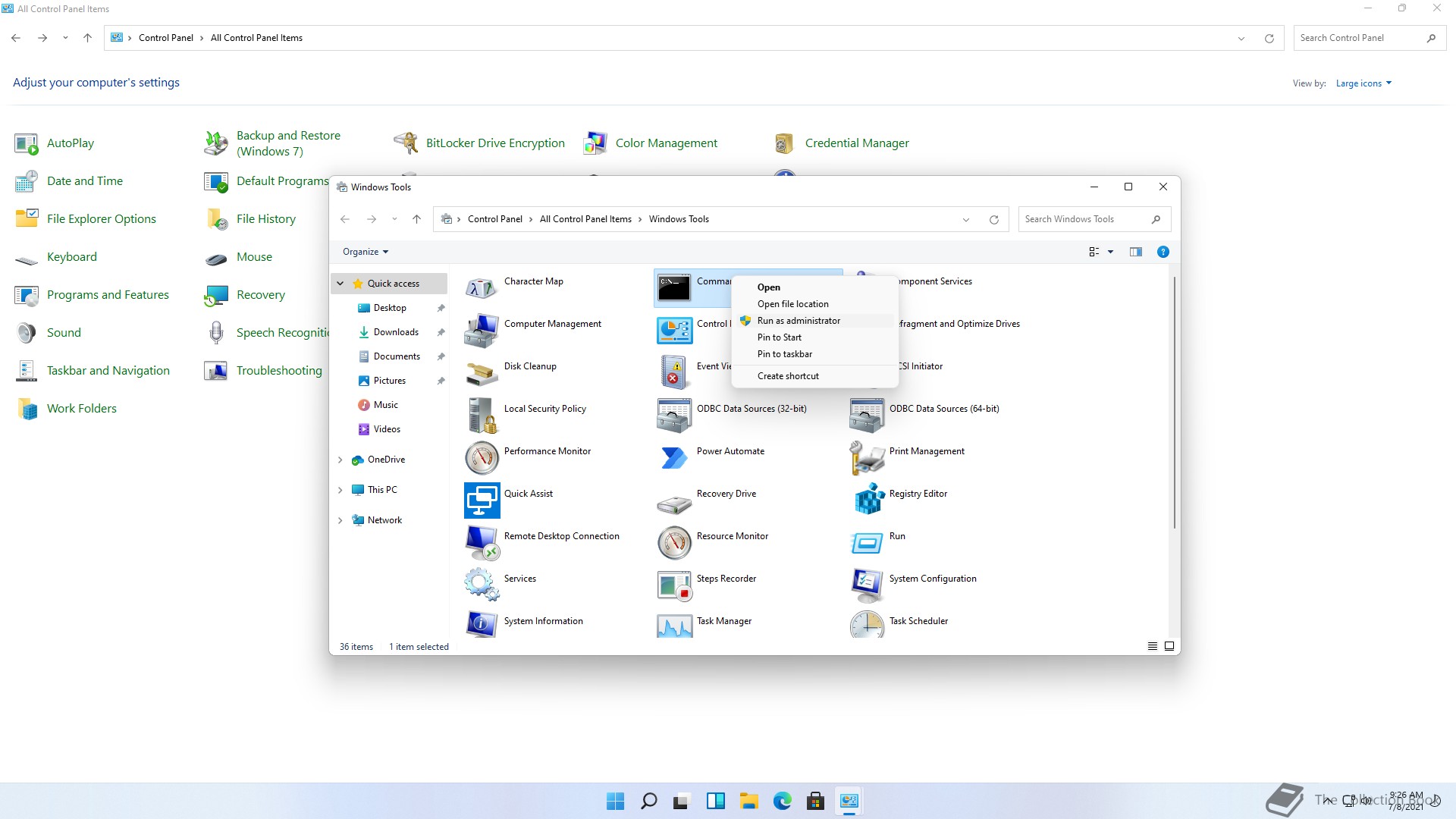Image resolution: width=1456 pixels, height=819 pixels.
Task: Open the Computer Management icon
Action: point(482,331)
